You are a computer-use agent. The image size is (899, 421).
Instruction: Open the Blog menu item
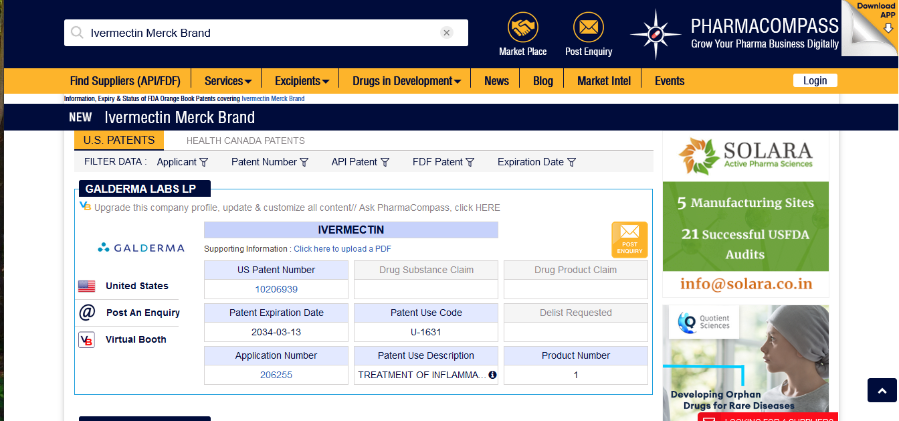543,81
